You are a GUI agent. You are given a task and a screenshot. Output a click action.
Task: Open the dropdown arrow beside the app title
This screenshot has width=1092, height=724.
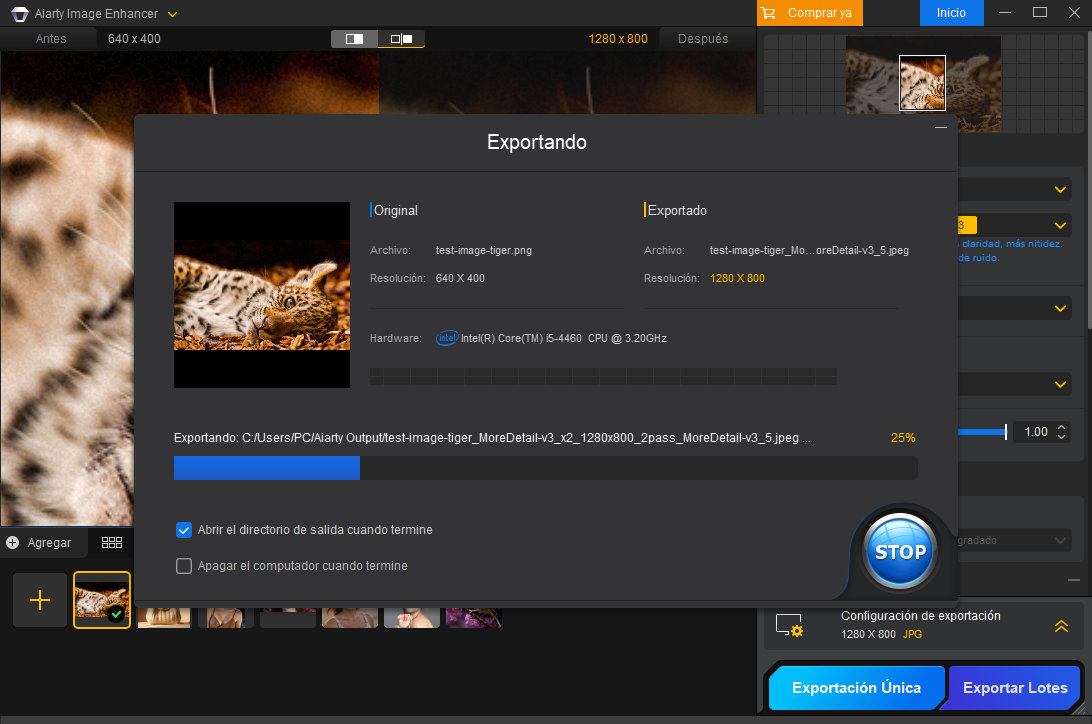[173, 14]
